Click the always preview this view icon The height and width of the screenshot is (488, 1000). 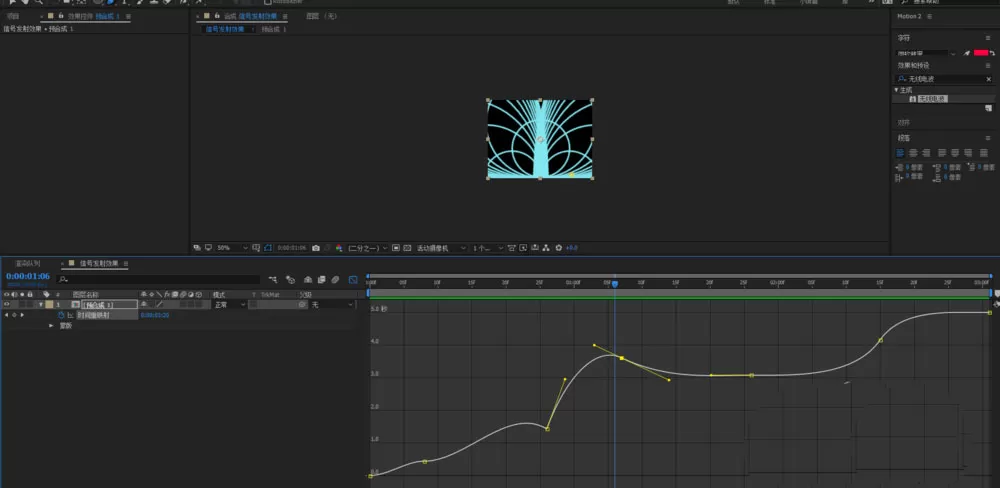click(x=197, y=248)
